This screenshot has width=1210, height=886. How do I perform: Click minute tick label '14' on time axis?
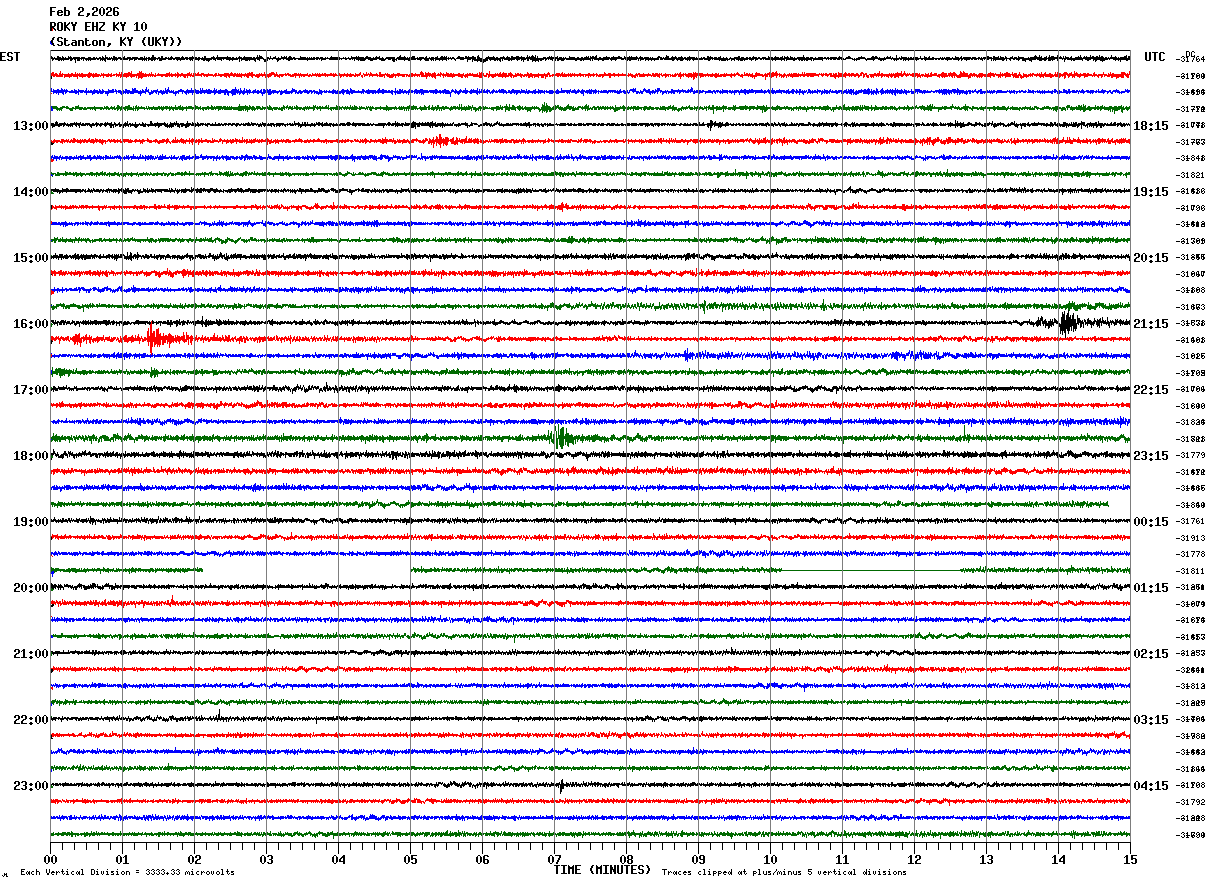[x=1058, y=860]
